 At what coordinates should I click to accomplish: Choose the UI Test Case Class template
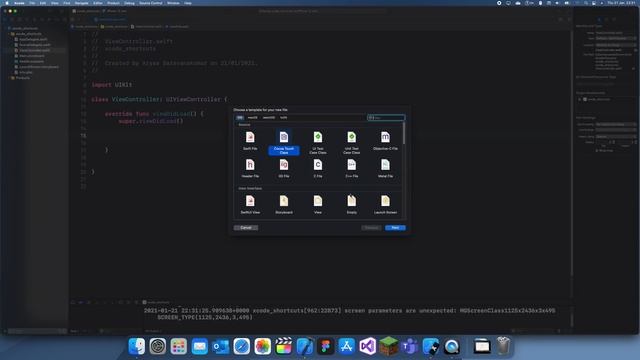click(318, 143)
